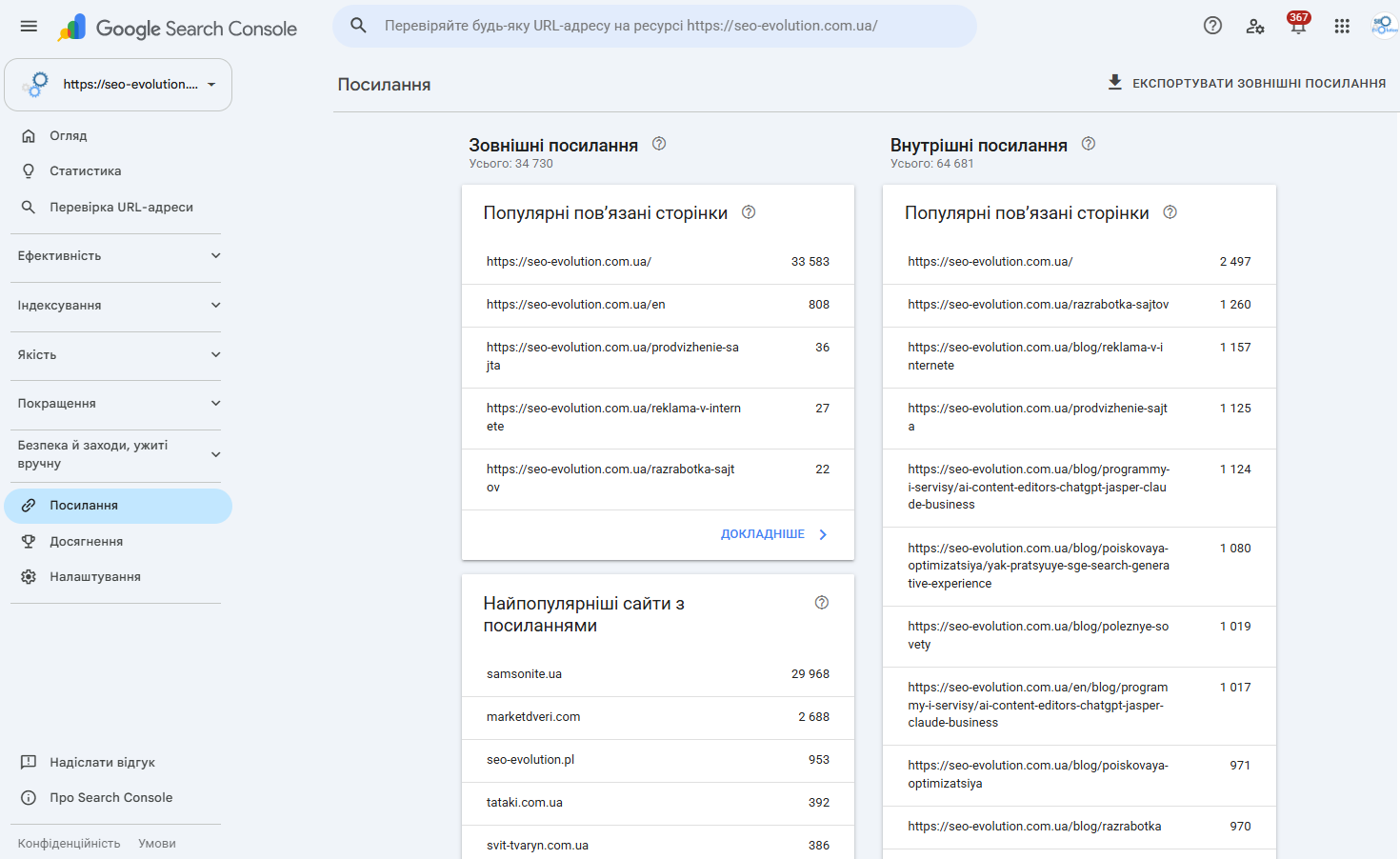Show help for Внутрішні посилання heading
Image resolution: width=1400 pixels, height=859 pixels.
tap(1089, 144)
